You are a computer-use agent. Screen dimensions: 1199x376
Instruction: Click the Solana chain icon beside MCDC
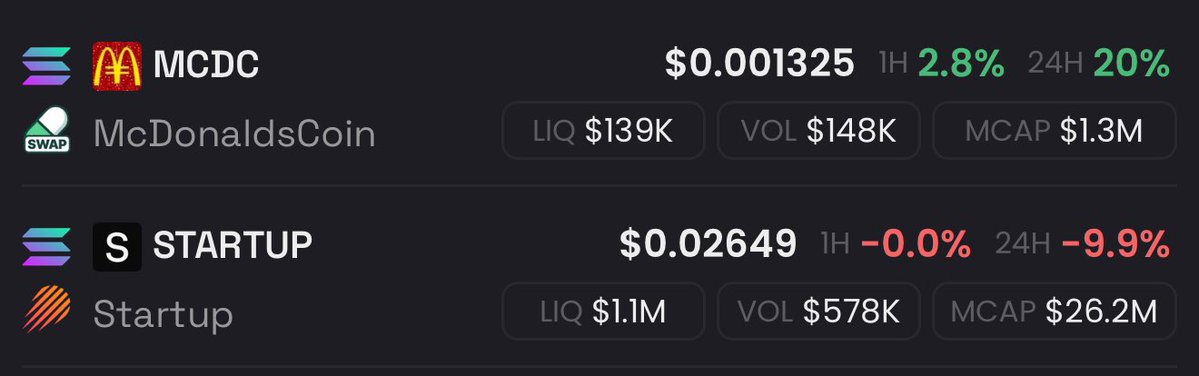47,66
